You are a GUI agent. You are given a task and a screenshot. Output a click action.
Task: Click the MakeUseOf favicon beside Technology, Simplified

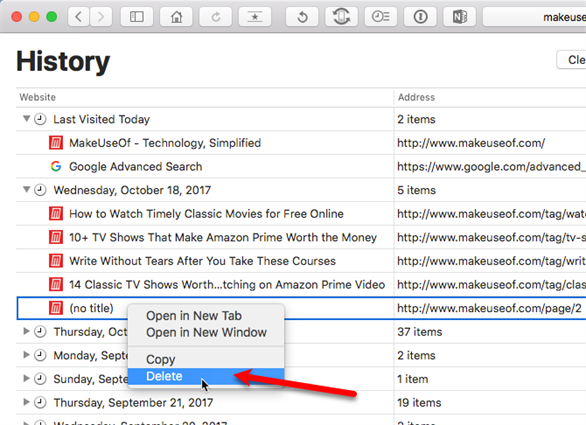pyautogui.click(x=56, y=143)
